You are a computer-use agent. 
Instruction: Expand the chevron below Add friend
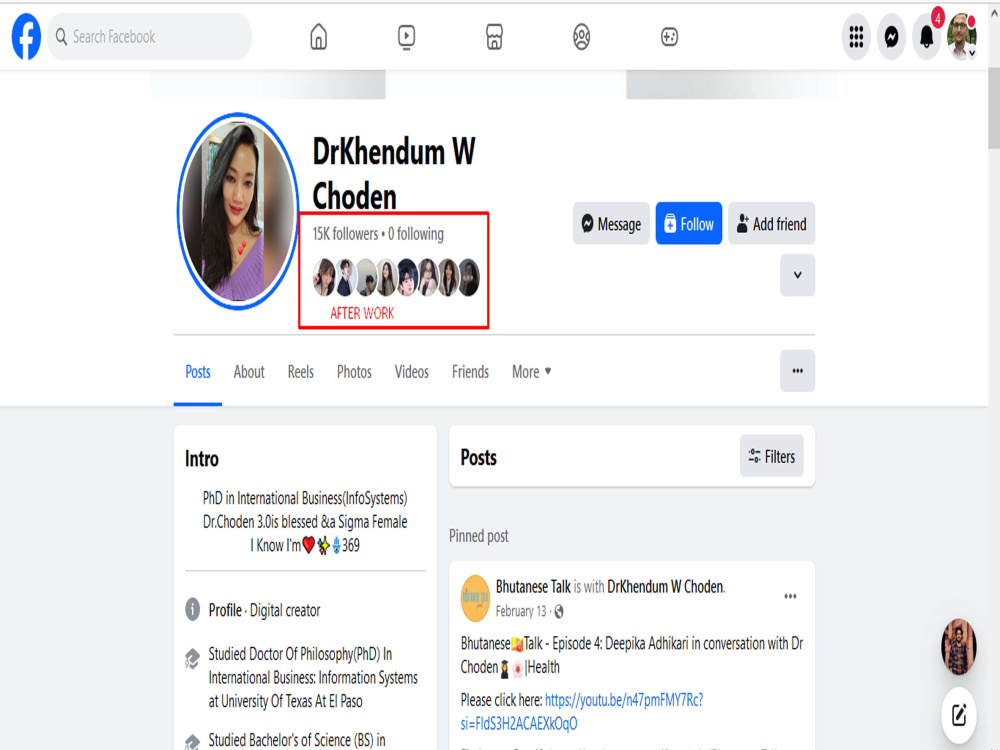click(797, 275)
